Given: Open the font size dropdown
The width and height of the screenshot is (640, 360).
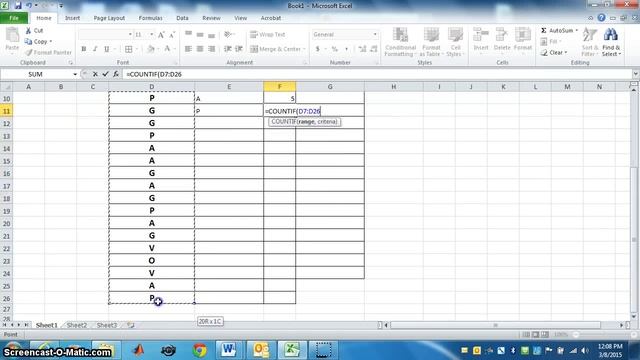Looking at the screenshot, I should 151,35.
